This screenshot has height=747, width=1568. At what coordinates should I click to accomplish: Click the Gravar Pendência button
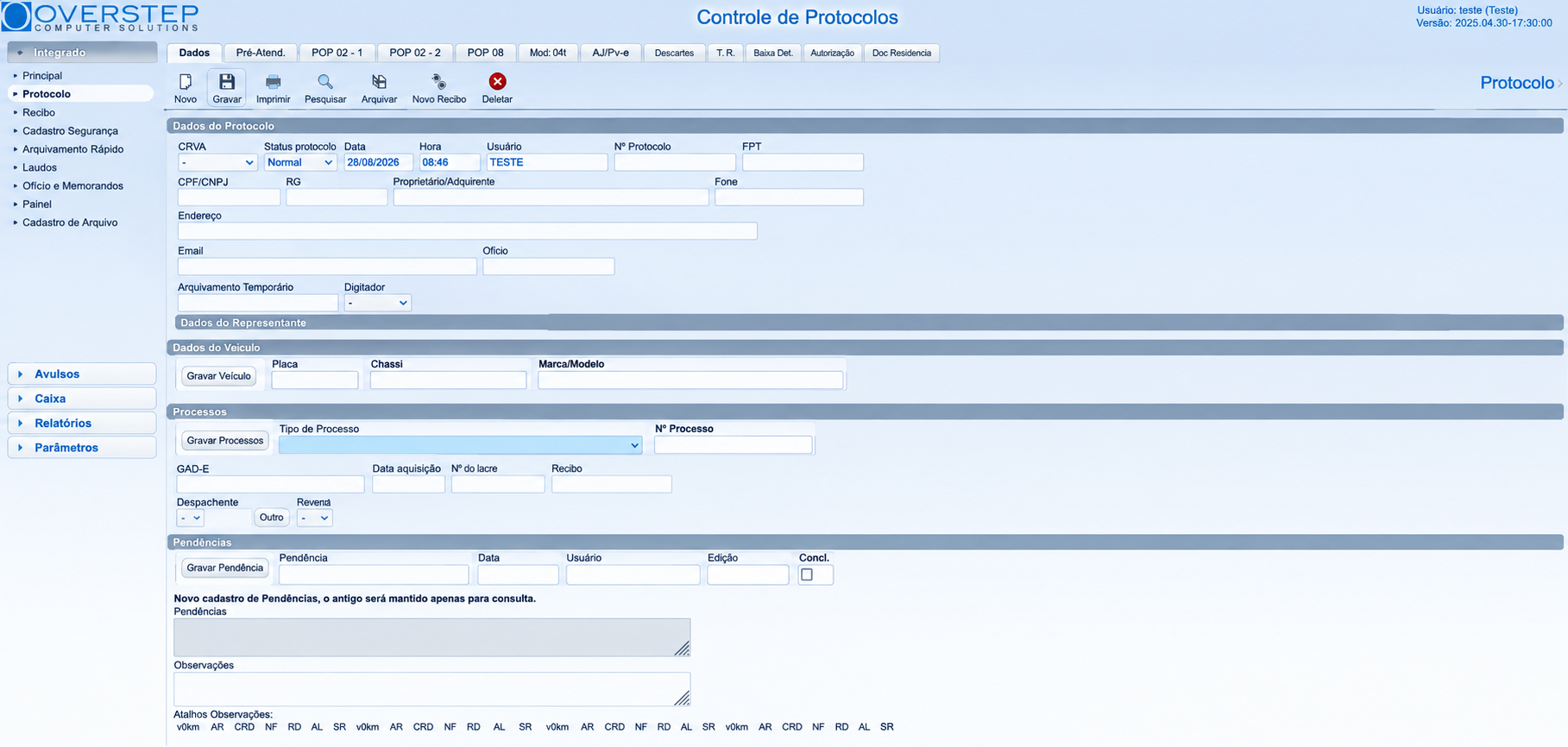pyautogui.click(x=225, y=568)
